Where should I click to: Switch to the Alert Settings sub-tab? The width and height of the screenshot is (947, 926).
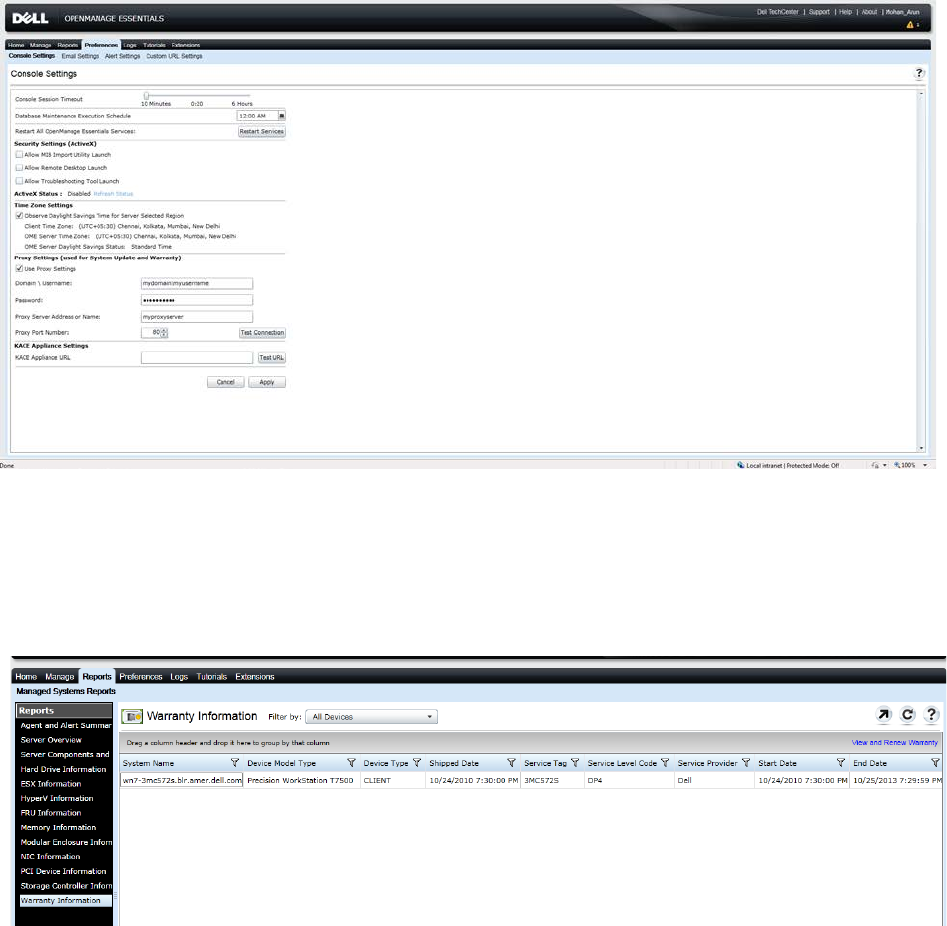(122, 56)
